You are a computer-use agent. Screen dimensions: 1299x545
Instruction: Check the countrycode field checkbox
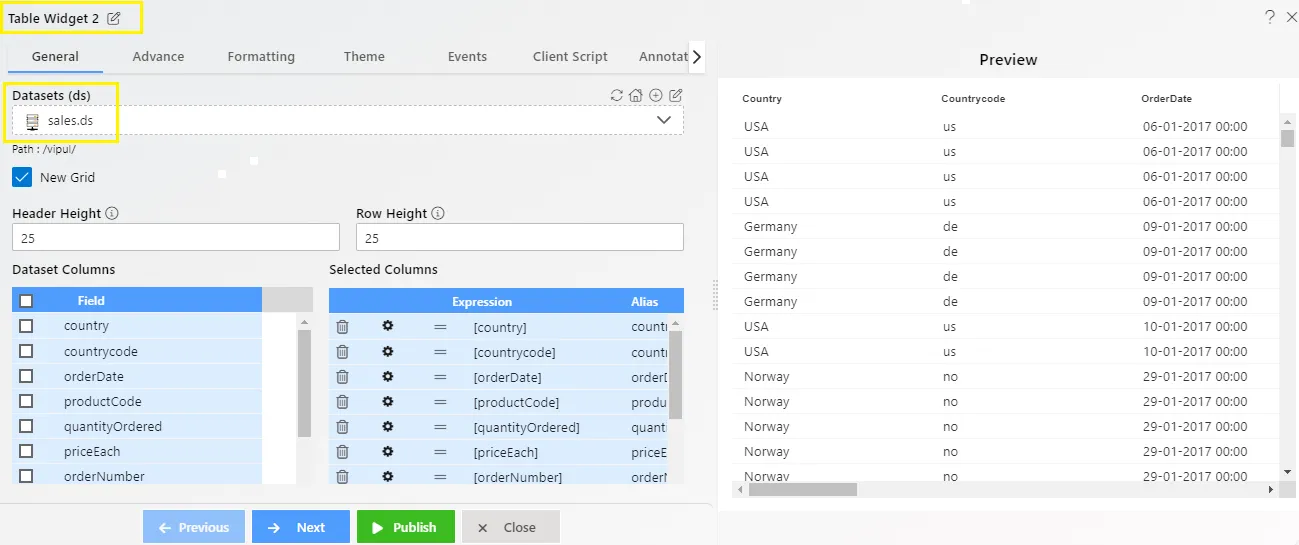pos(26,351)
